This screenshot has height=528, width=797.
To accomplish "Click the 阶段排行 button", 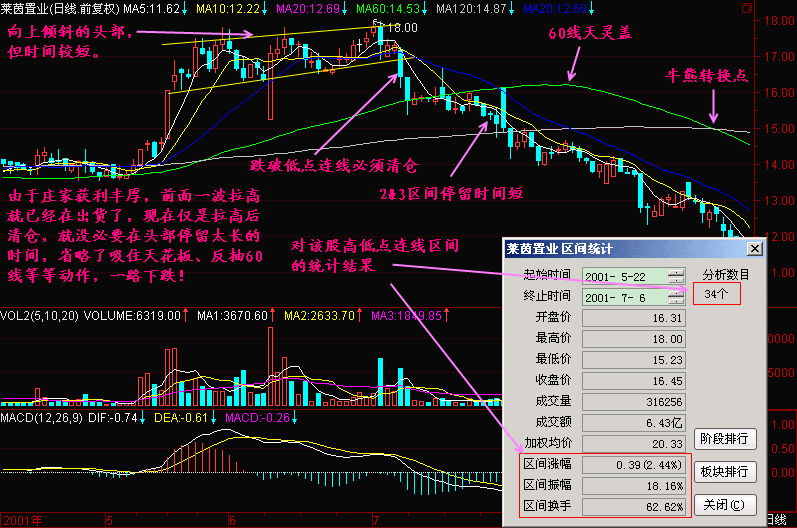I will click(726, 439).
